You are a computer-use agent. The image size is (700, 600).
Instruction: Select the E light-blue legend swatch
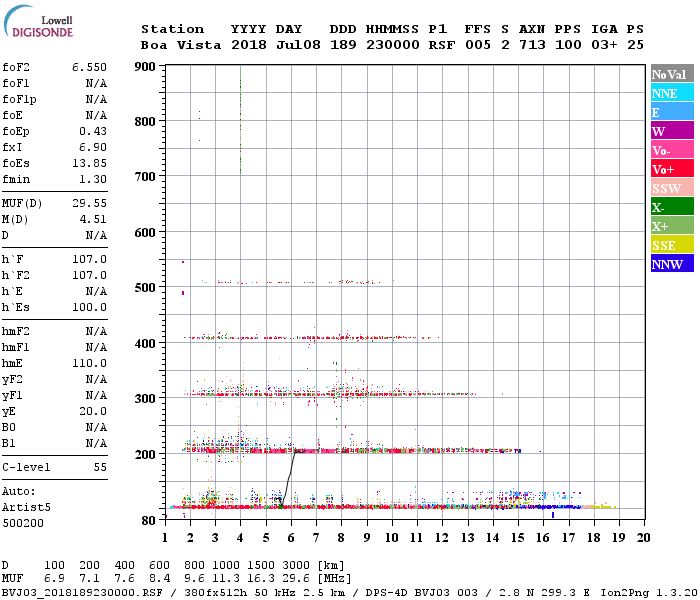tap(672, 112)
